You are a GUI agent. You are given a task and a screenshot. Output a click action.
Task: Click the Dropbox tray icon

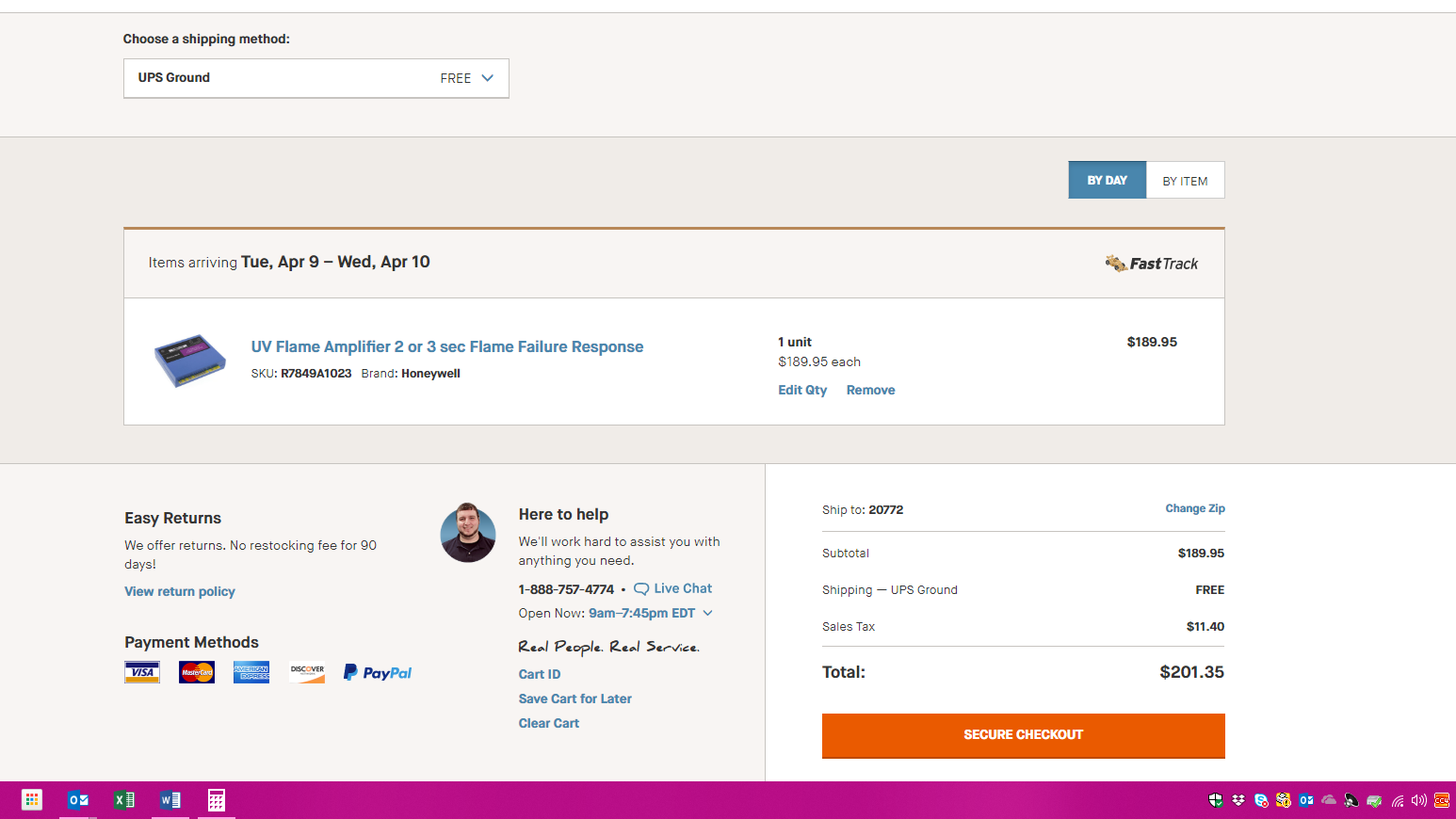point(1238,800)
